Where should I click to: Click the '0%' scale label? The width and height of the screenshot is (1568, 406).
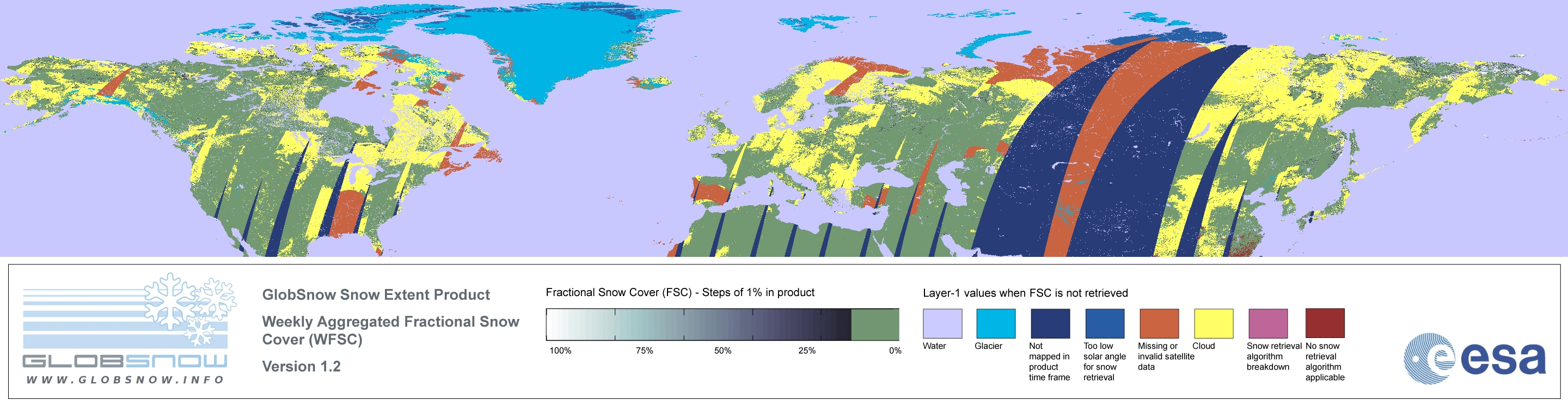[895, 350]
